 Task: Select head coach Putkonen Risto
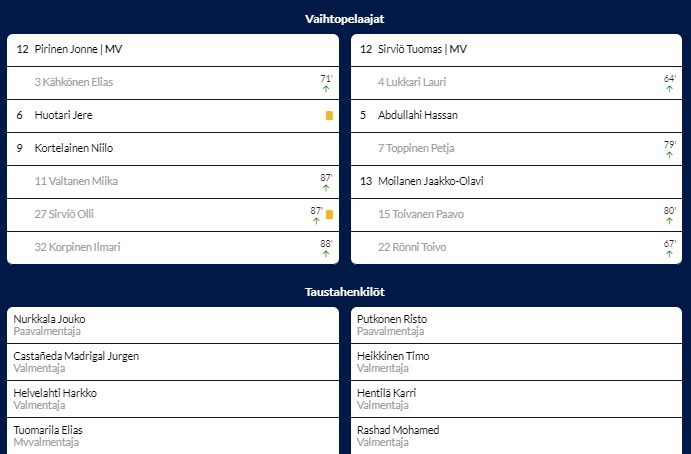pyautogui.click(x=516, y=324)
